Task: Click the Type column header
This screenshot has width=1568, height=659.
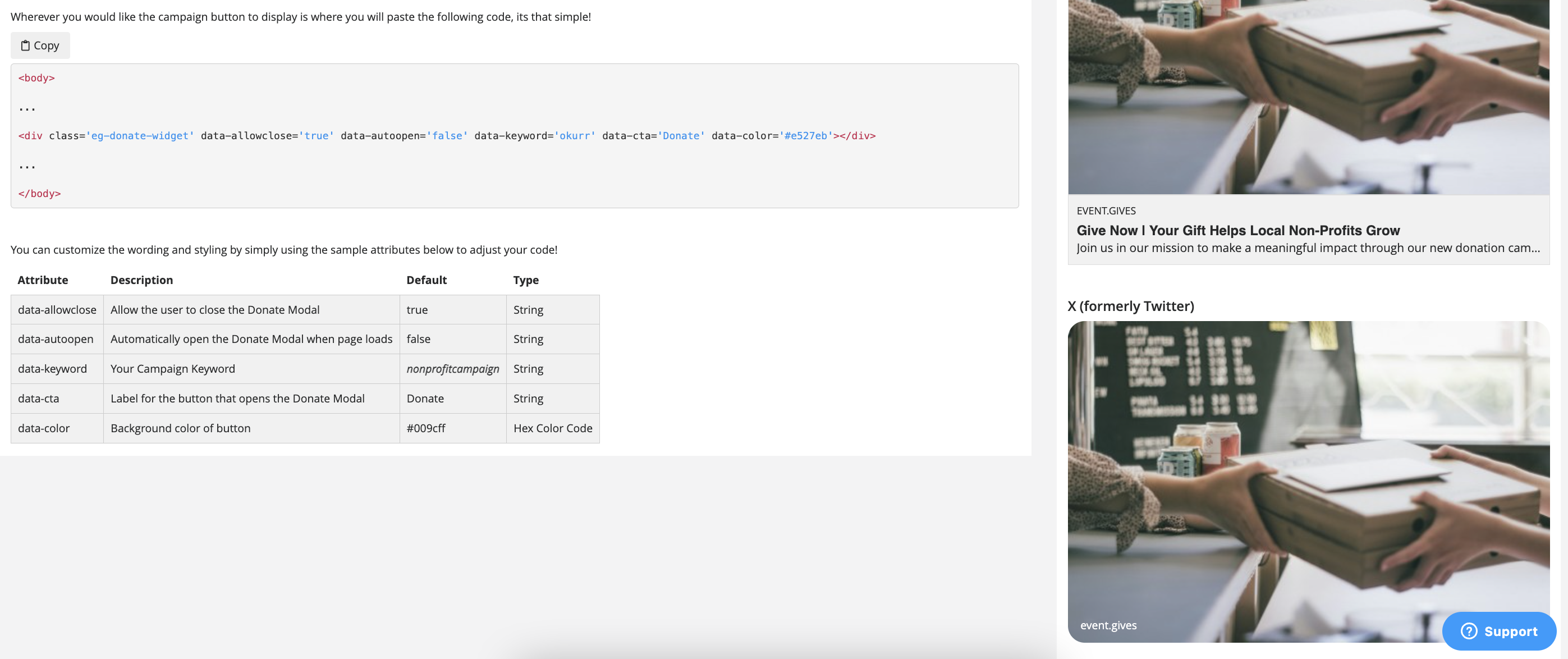Action: tap(526, 280)
